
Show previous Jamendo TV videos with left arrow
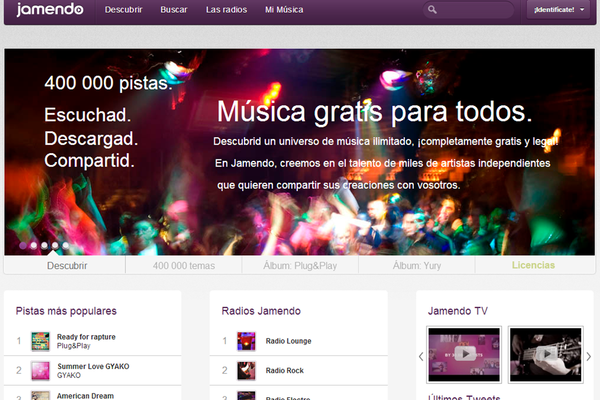coord(421,356)
